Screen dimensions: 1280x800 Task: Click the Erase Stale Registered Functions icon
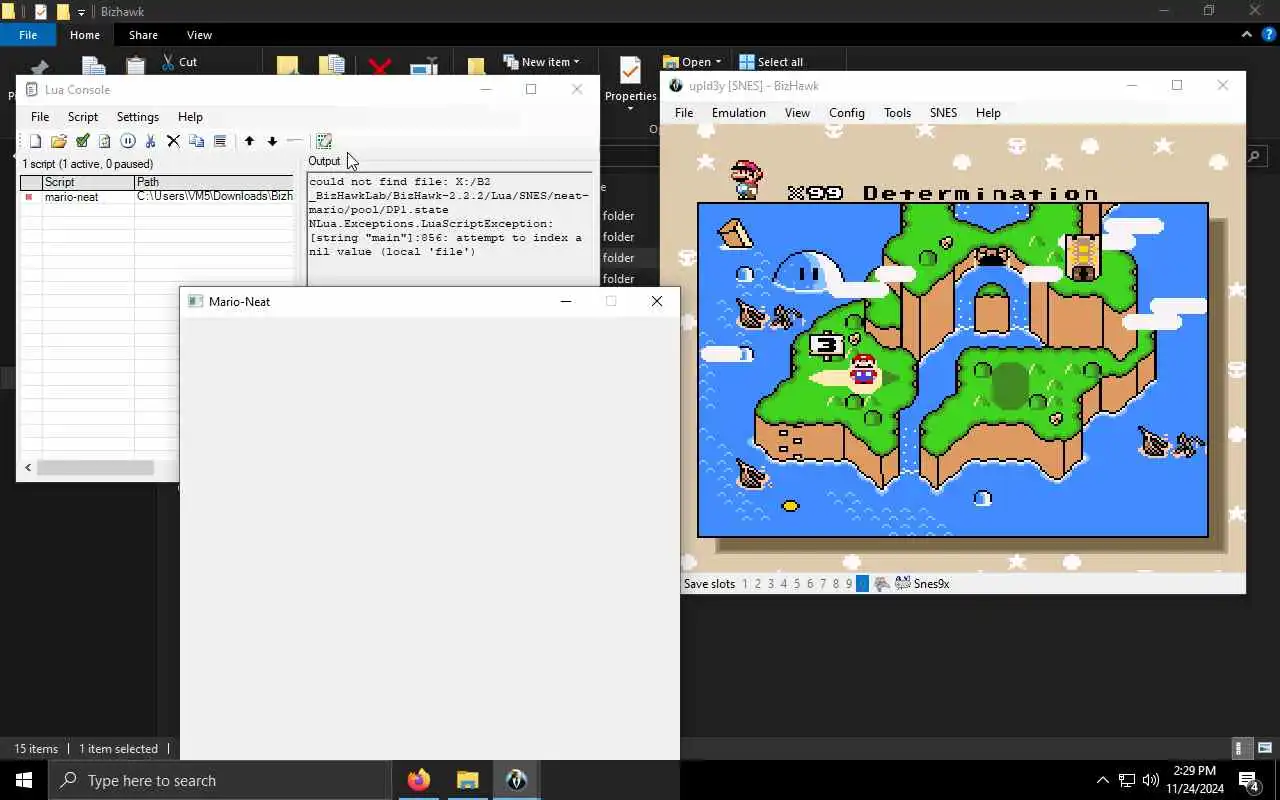pos(323,141)
